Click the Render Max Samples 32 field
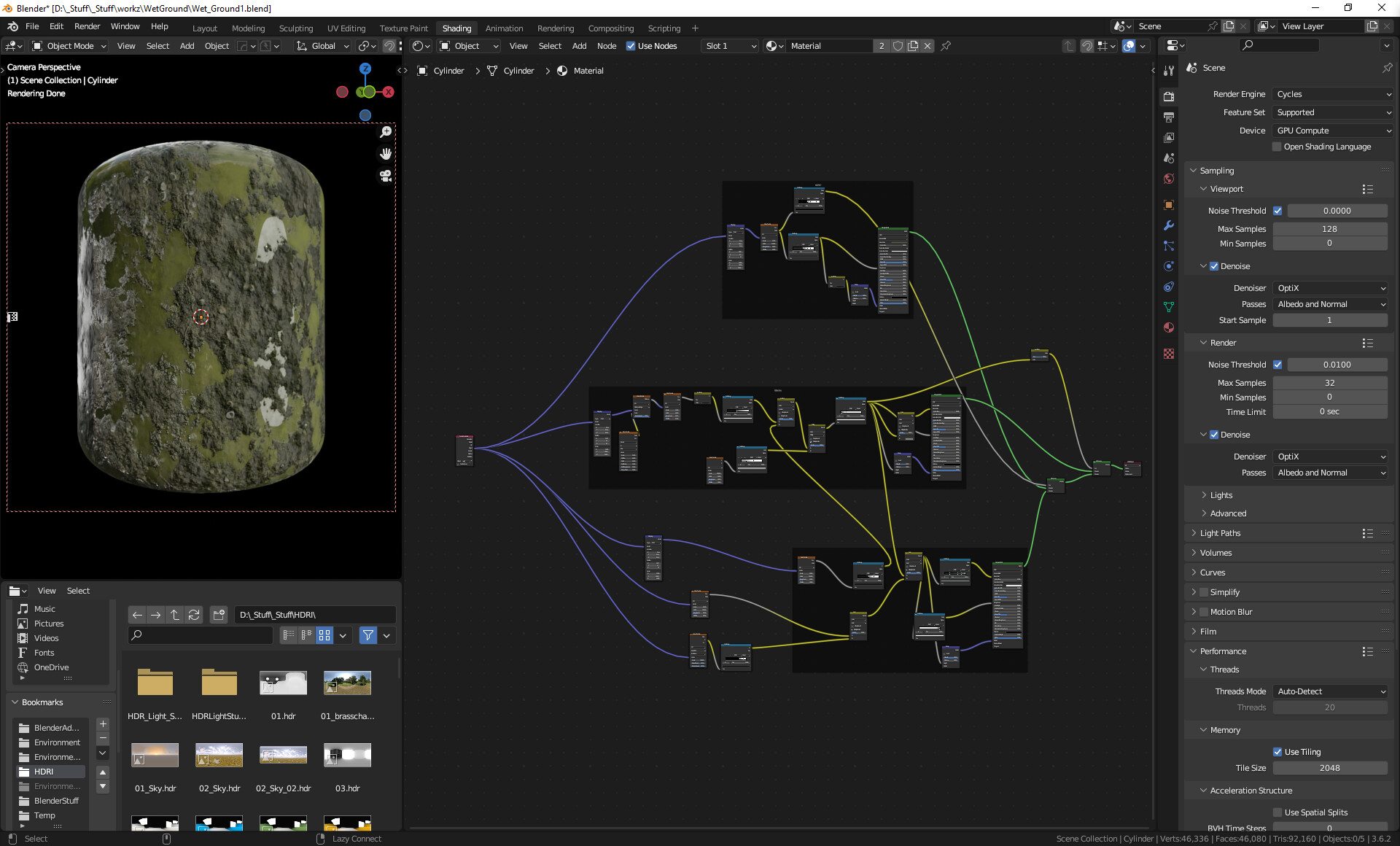The width and height of the screenshot is (1400, 846). [x=1329, y=383]
